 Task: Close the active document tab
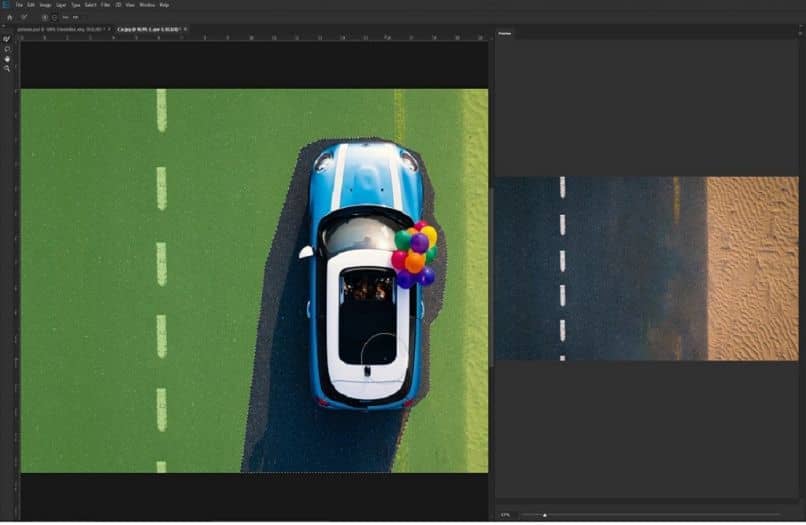(185, 29)
